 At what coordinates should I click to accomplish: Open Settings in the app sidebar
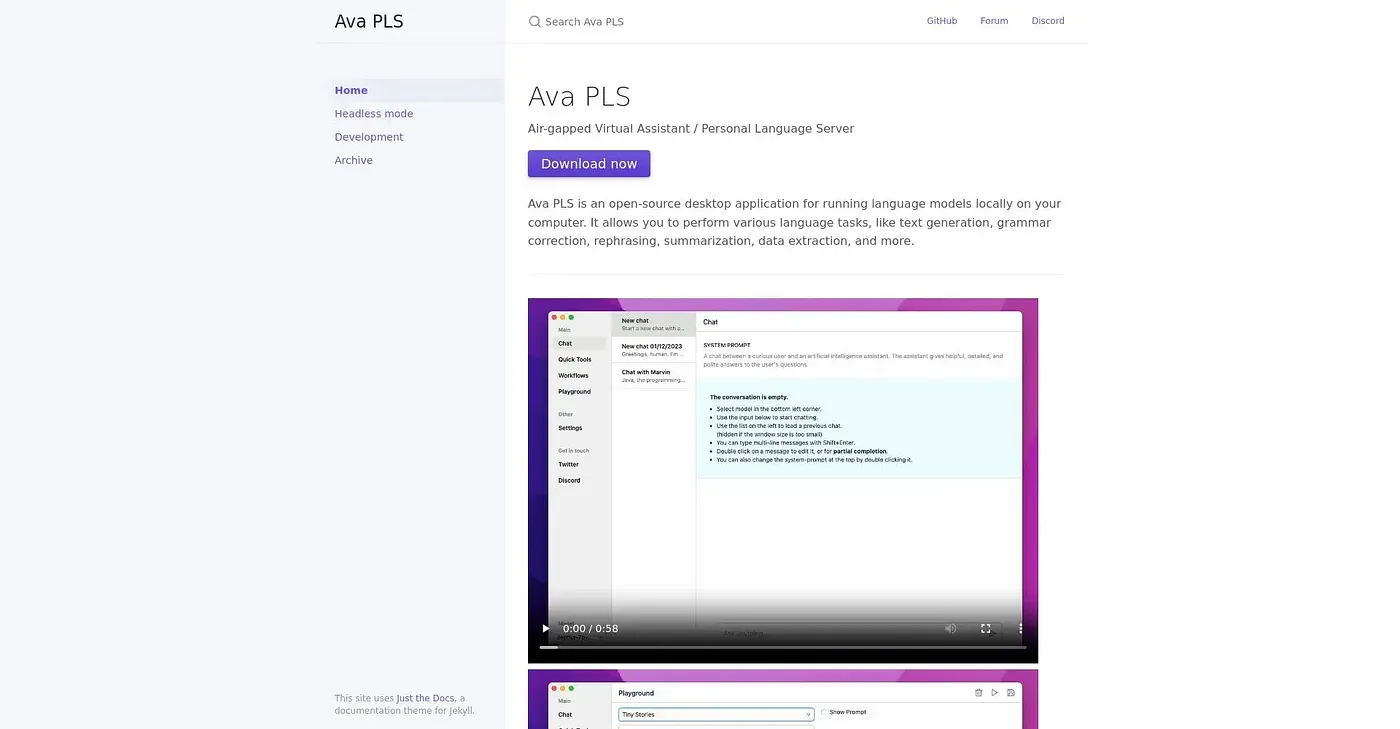tap(570, 428)
